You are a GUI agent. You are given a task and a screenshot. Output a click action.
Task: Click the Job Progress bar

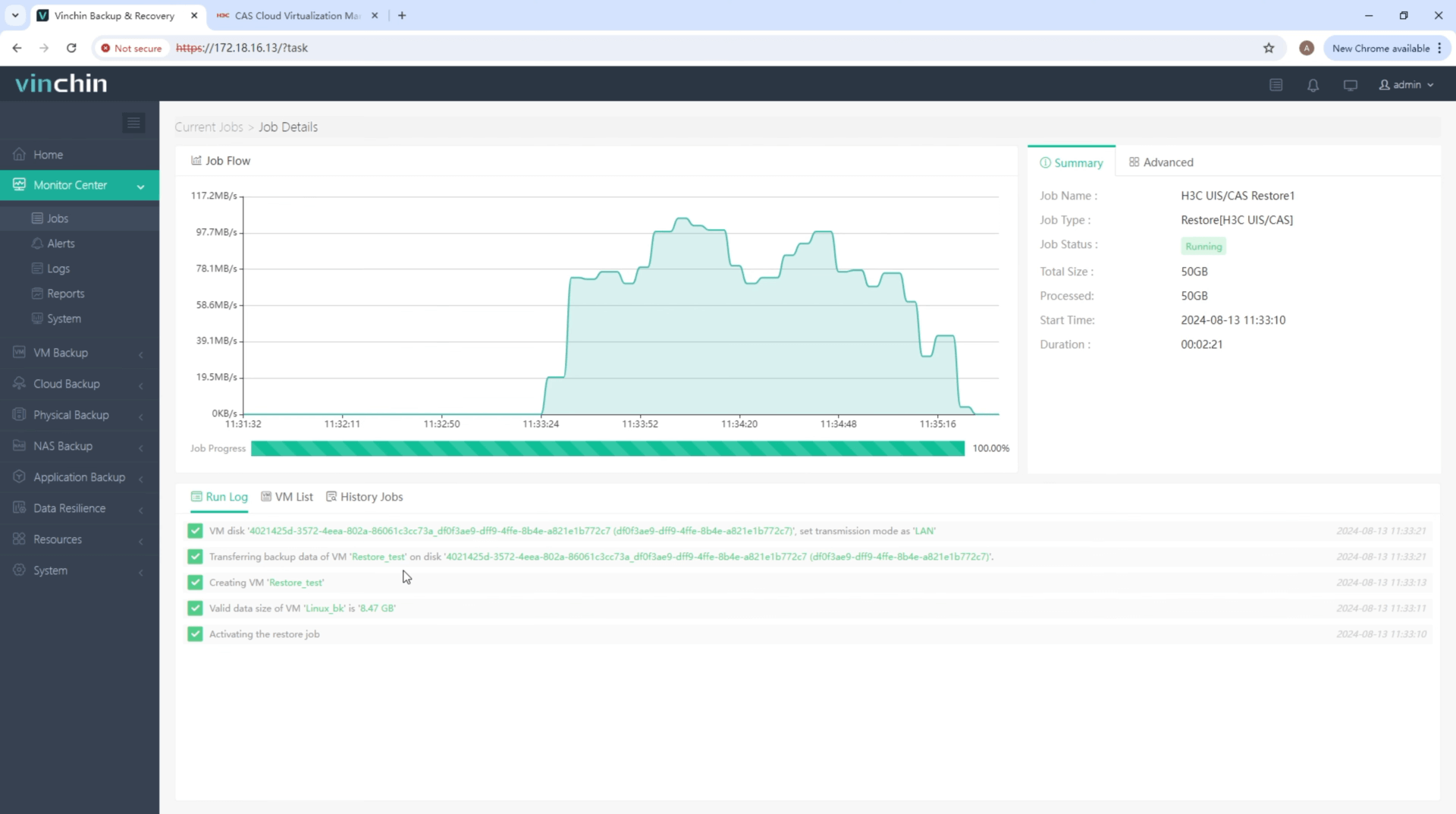click(x=607, y=448)
